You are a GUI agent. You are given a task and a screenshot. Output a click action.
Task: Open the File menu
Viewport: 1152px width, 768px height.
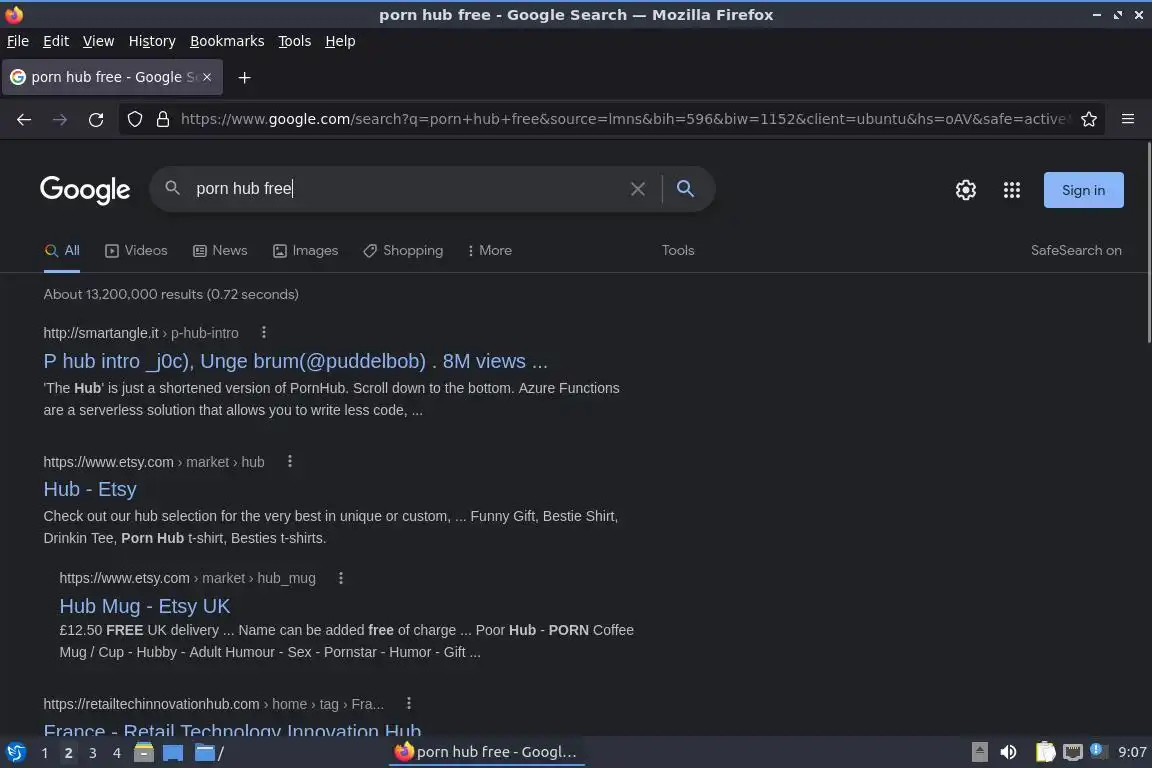click(x=18, y=41)
